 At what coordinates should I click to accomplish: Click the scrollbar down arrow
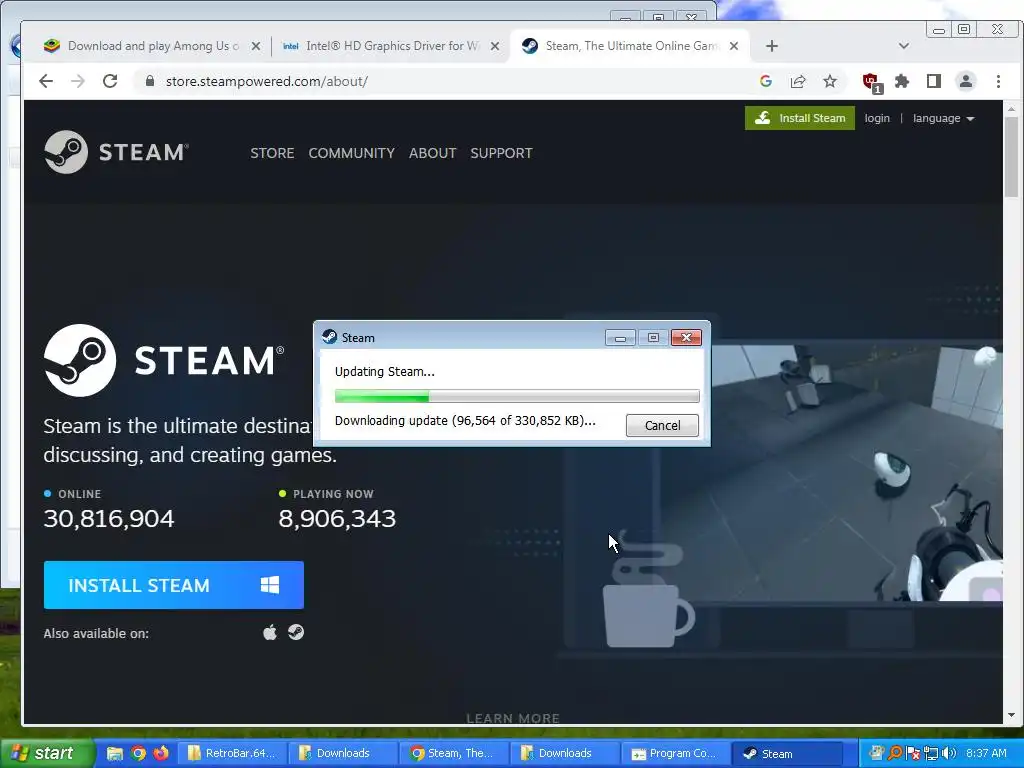click(x=1012, y=715)
